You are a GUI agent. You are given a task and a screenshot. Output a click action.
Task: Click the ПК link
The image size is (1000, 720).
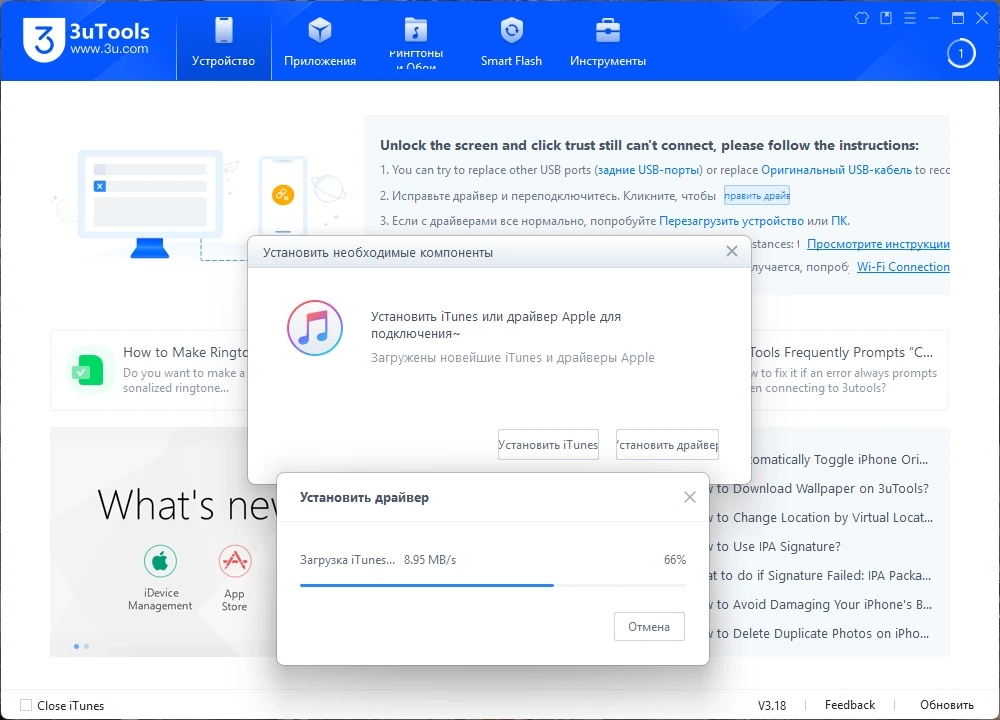click(x=839, y=221)
